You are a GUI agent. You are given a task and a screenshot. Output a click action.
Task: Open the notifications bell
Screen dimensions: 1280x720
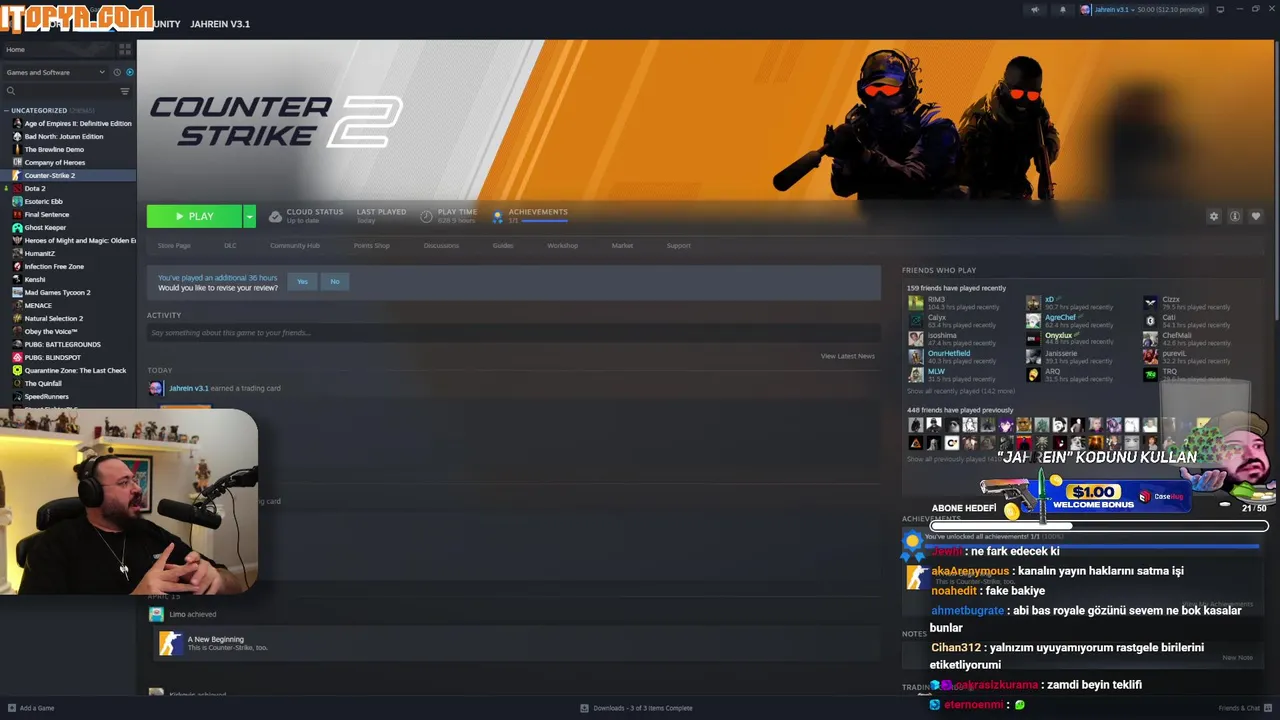coord(1062,10)
